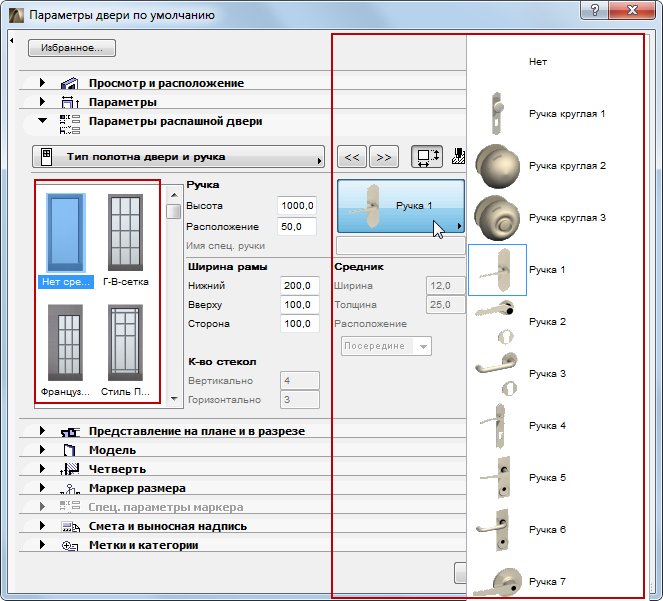This screenshot has height=601, width=663.
Task: Expand the Метки и категории section
Action: 42,545
